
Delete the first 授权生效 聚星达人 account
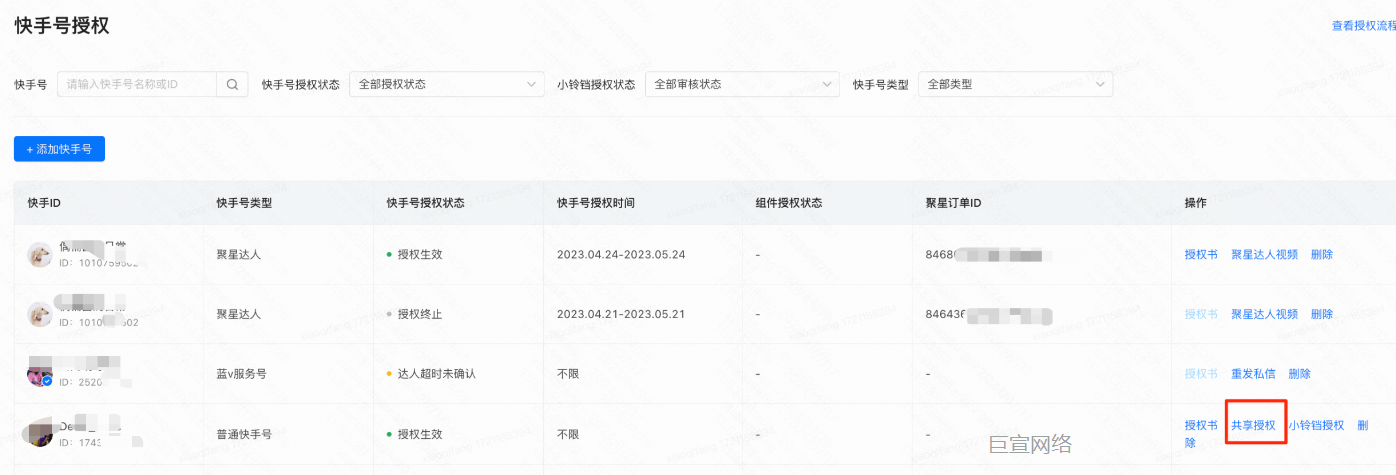[1321, 255]
